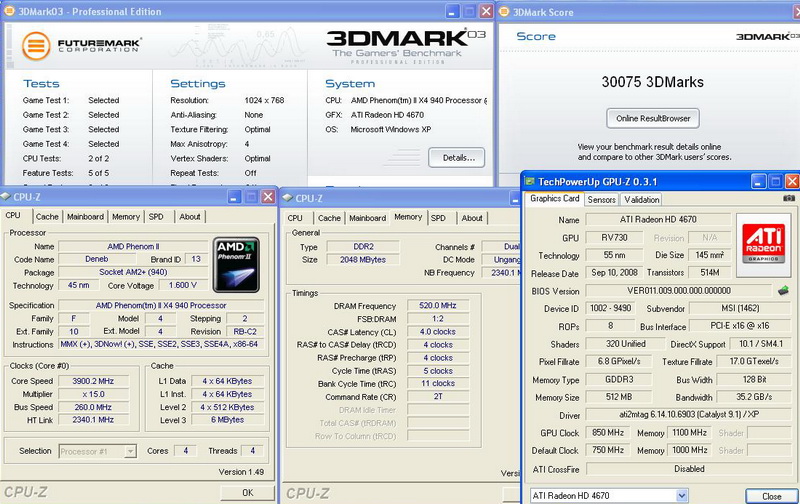Click the left CPU-Z window title icon
This screenshot has height=504, width=800.
click(6, 197)
